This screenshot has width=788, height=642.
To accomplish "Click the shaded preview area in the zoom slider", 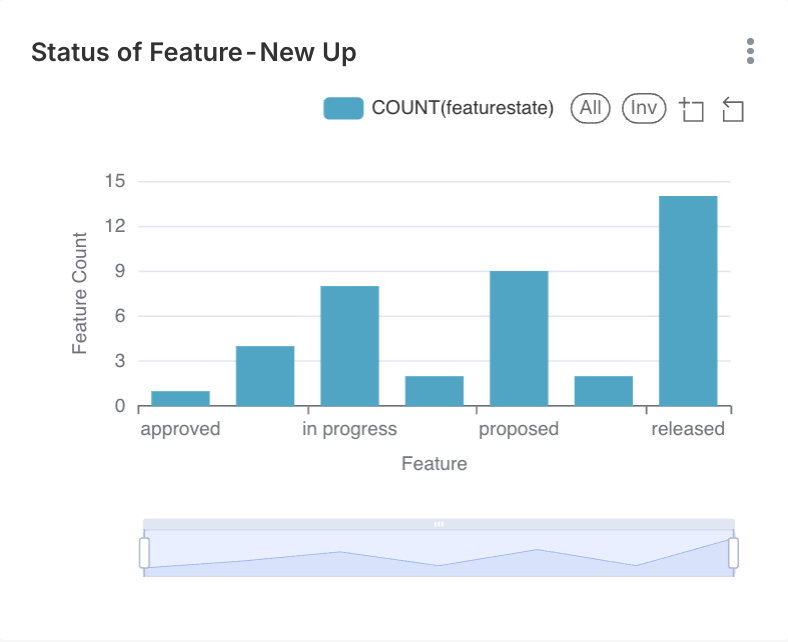I will 438,558.
